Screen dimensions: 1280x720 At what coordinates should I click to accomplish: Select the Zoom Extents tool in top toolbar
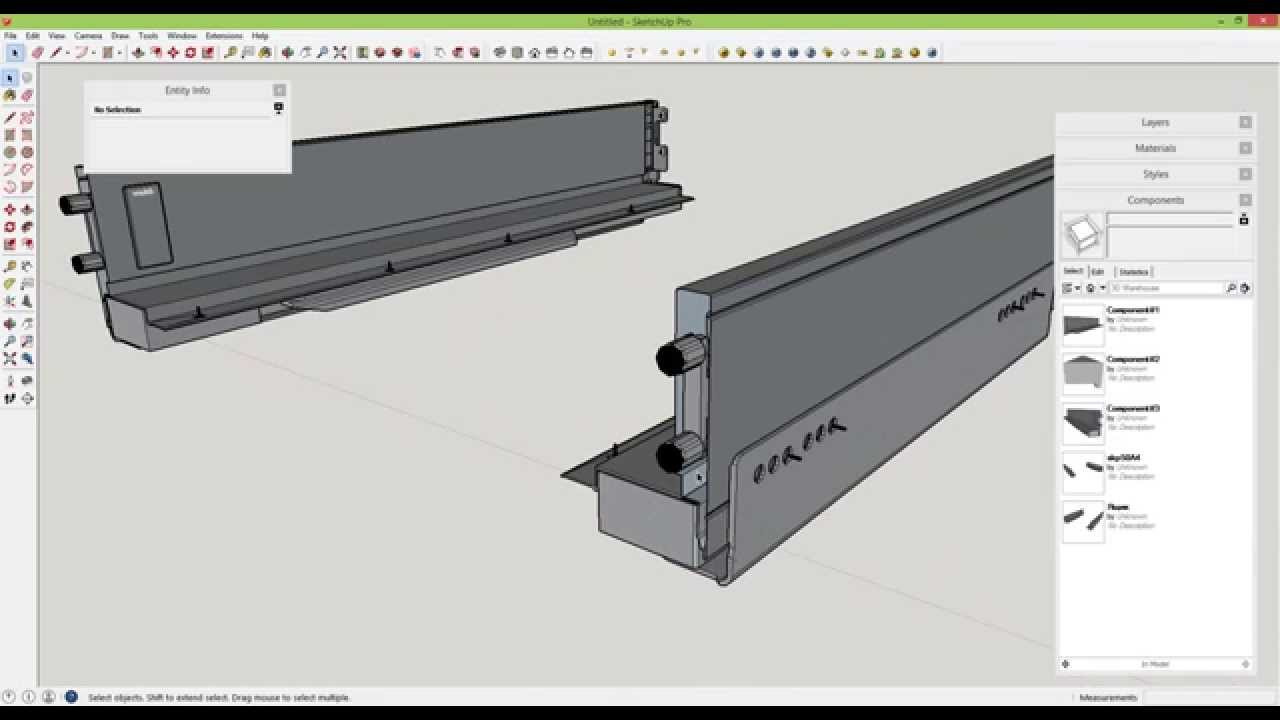(x=340, y=53)
